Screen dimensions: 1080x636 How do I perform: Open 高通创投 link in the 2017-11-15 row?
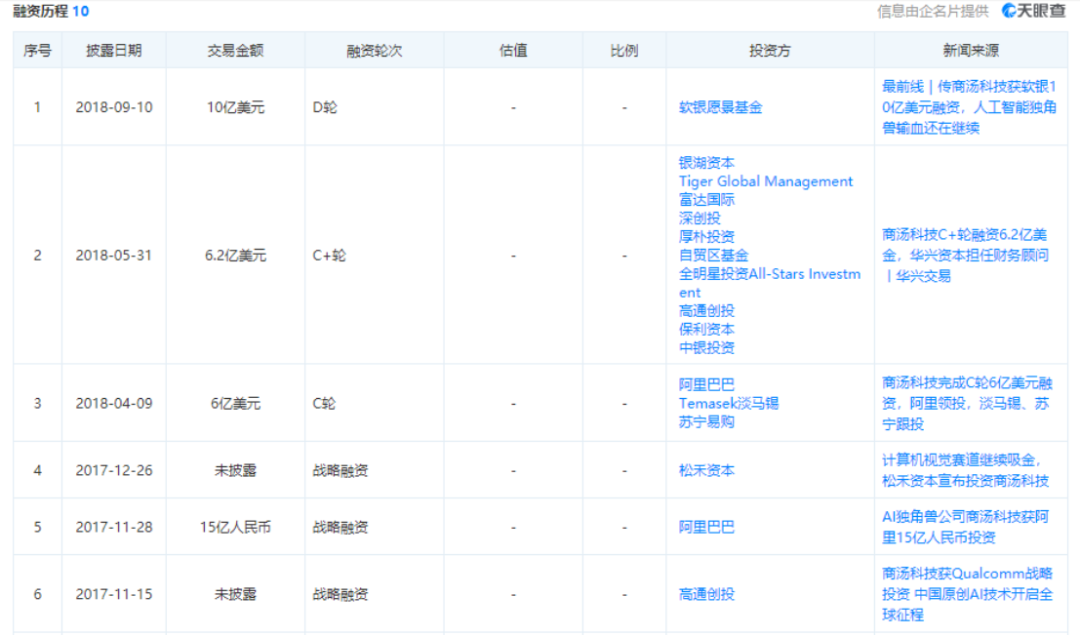707,594
